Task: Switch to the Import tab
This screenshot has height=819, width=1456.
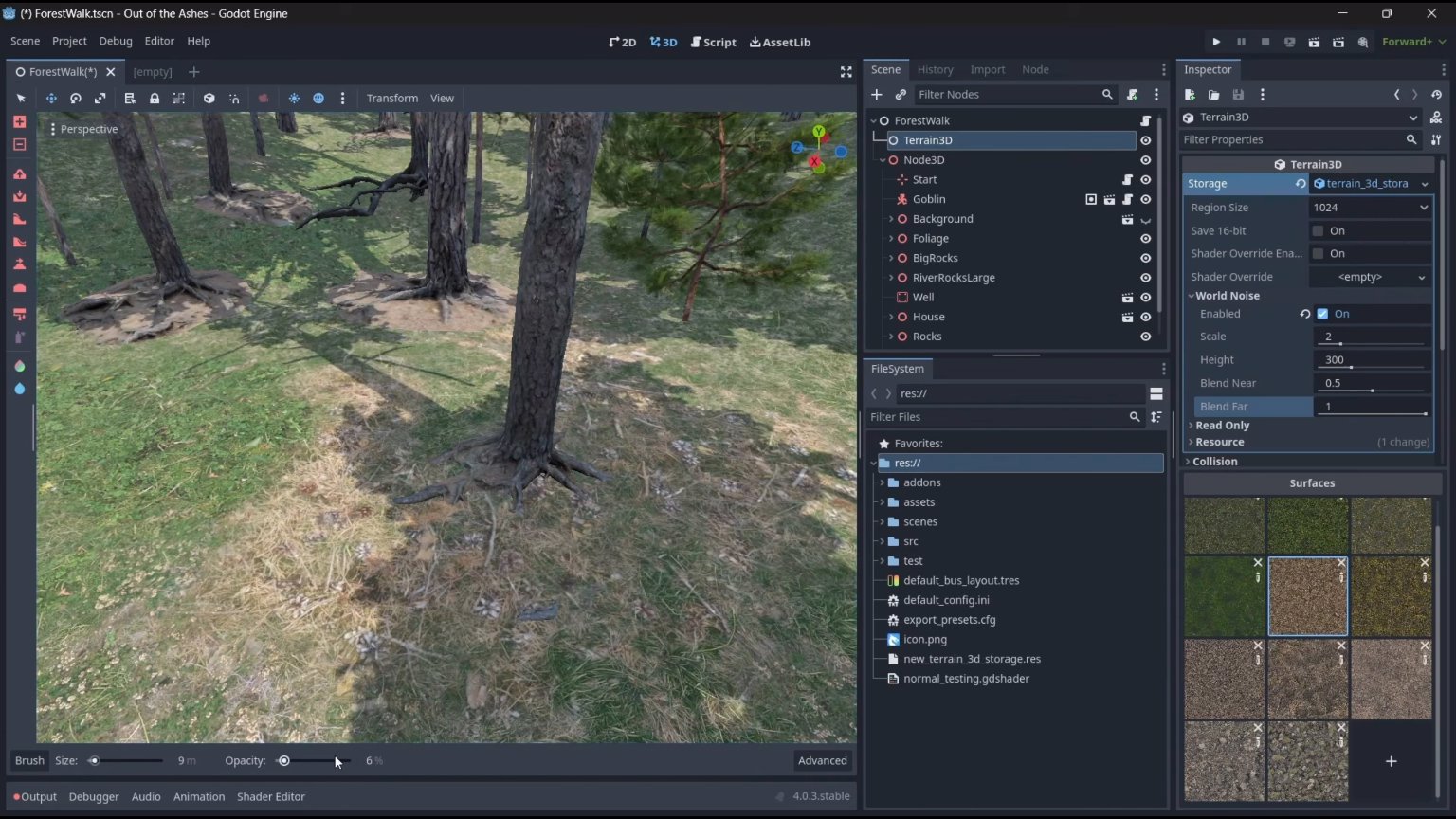Action: click(988, 69)
